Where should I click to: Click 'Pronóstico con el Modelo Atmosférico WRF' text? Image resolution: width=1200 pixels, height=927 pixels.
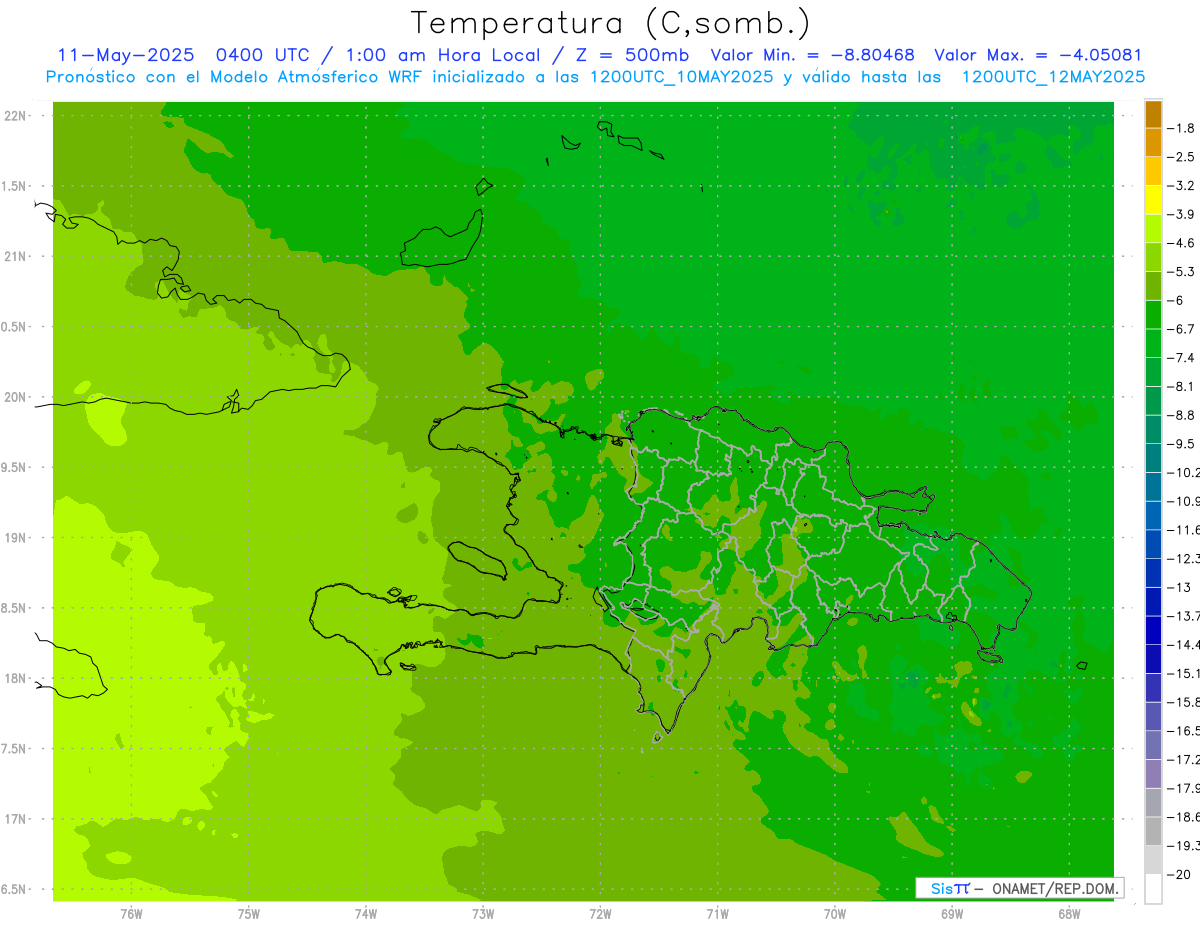236,77
